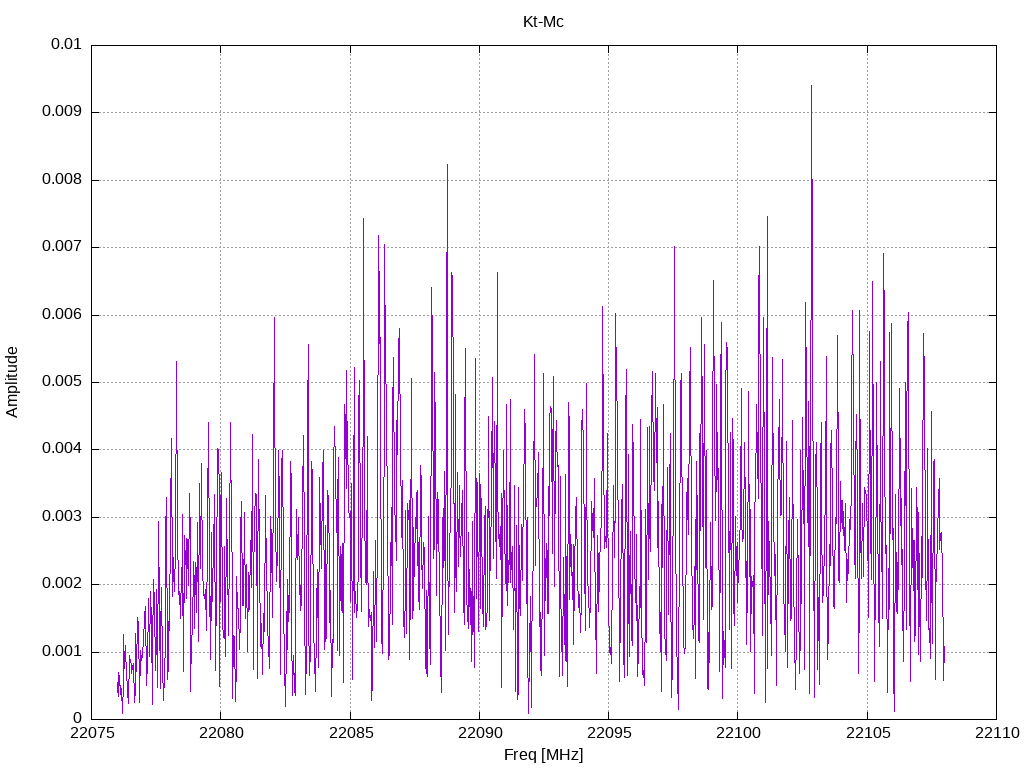Click y-axis tick label 0.003
Screen dimensions: 1024x768
click(x=61, y=517)
